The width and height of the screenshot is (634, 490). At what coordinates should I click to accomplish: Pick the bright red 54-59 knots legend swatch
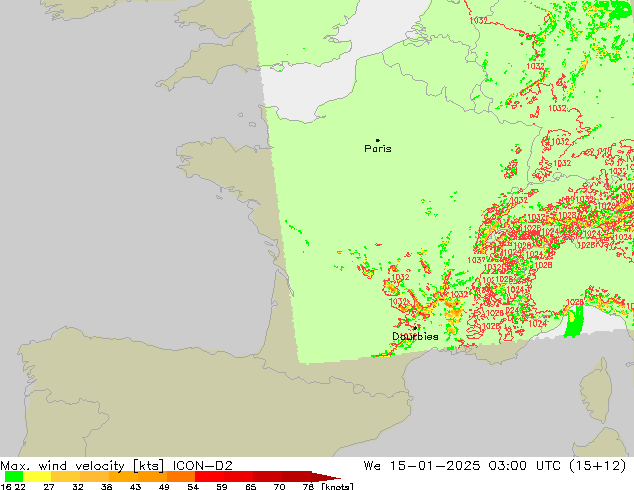[209, 477]
